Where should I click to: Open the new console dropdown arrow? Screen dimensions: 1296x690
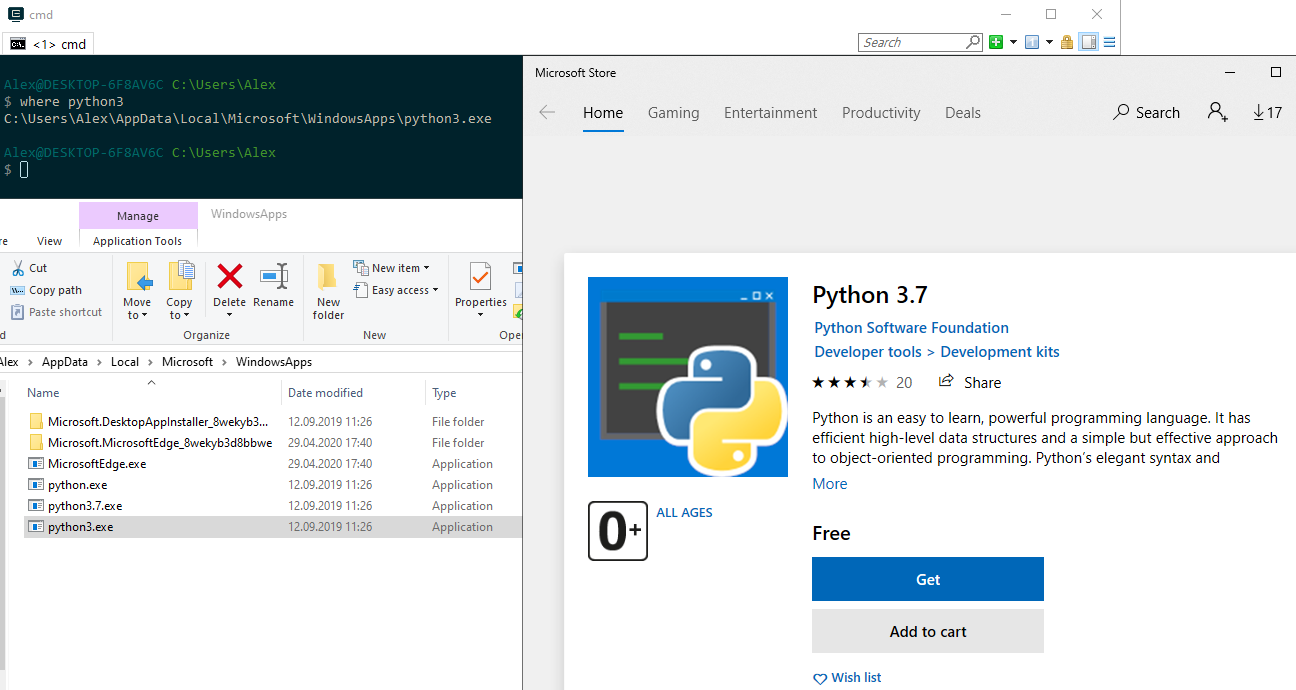[x=1013, y=42]
